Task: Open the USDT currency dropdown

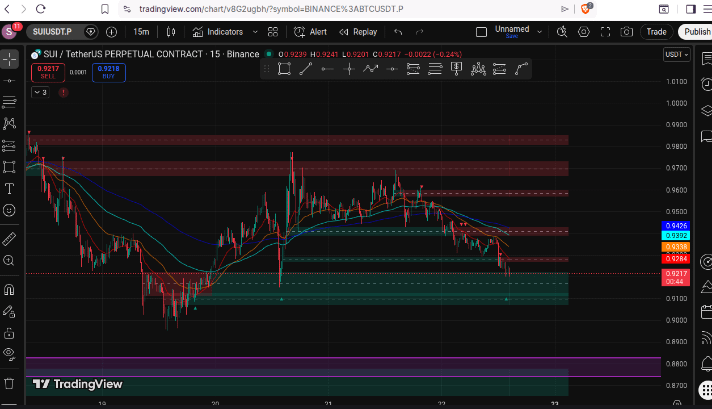Action: [x=677, y=54]
